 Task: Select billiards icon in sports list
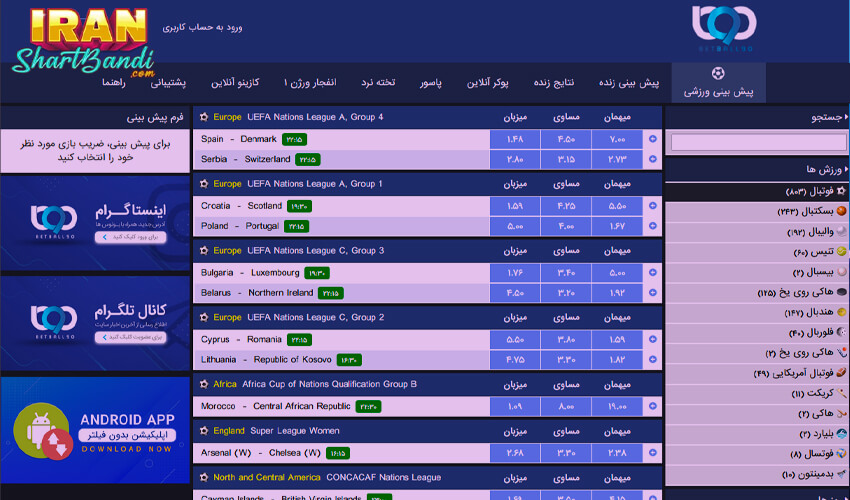pyautogui.click(x=841, y=433)
